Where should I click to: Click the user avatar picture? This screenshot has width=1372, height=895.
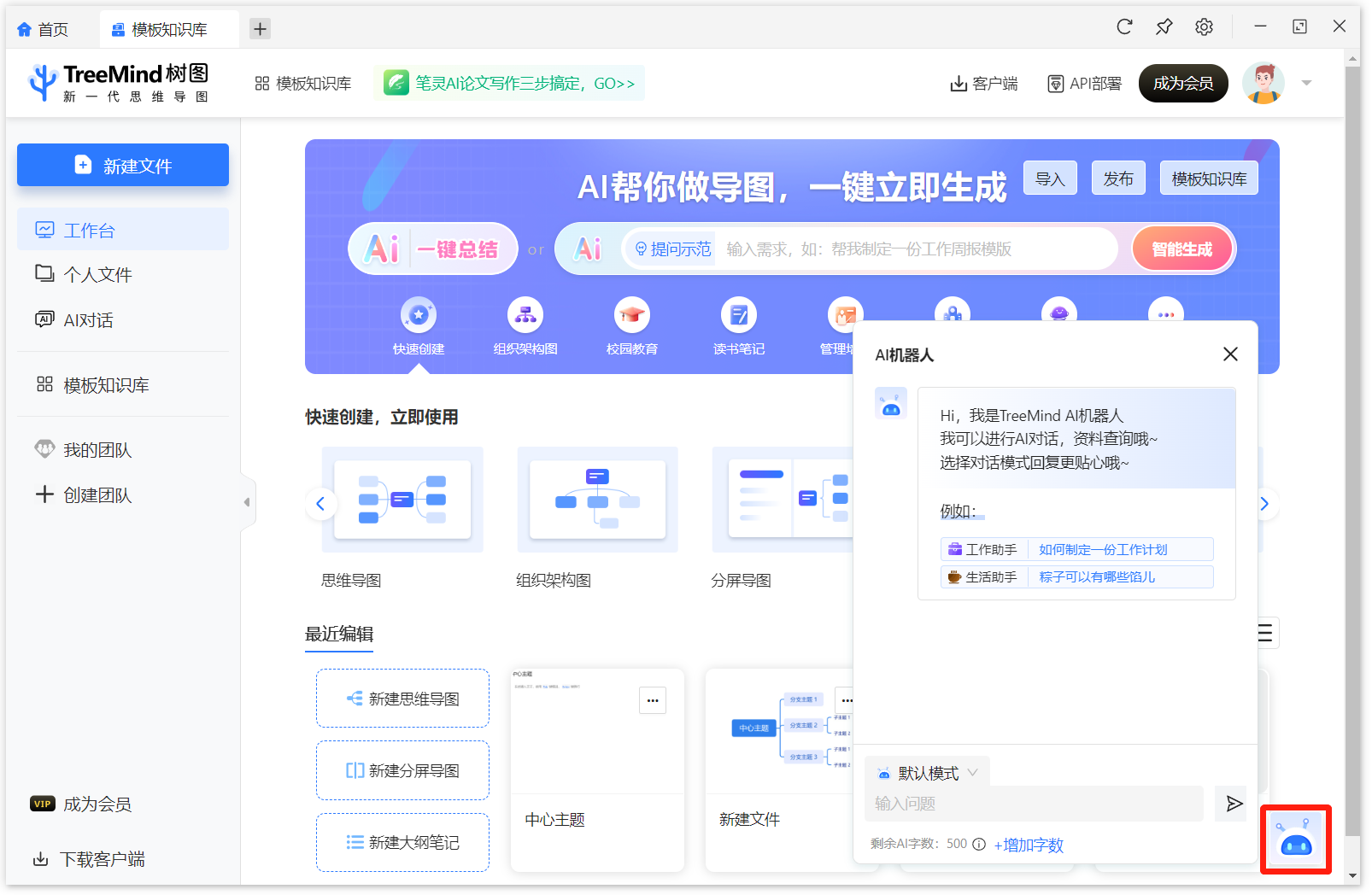(x=1264, y=83)
